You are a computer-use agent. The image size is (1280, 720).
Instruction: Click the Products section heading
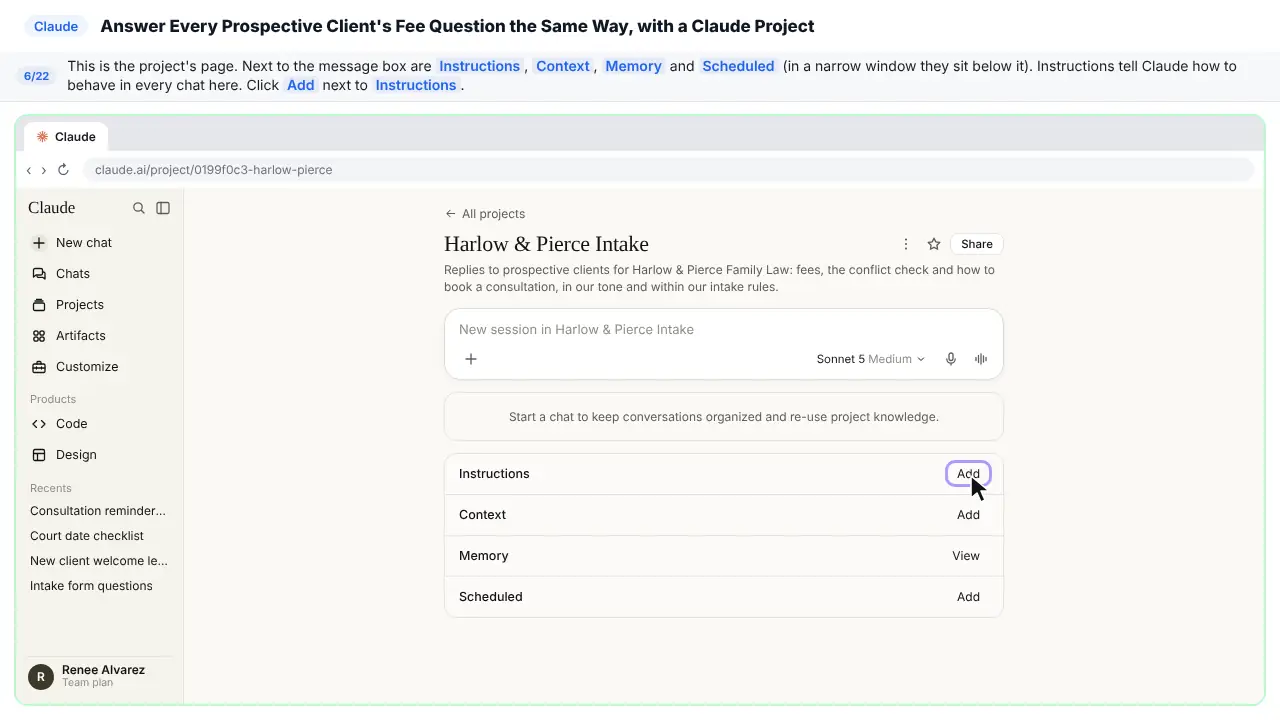tap(53, 399)
